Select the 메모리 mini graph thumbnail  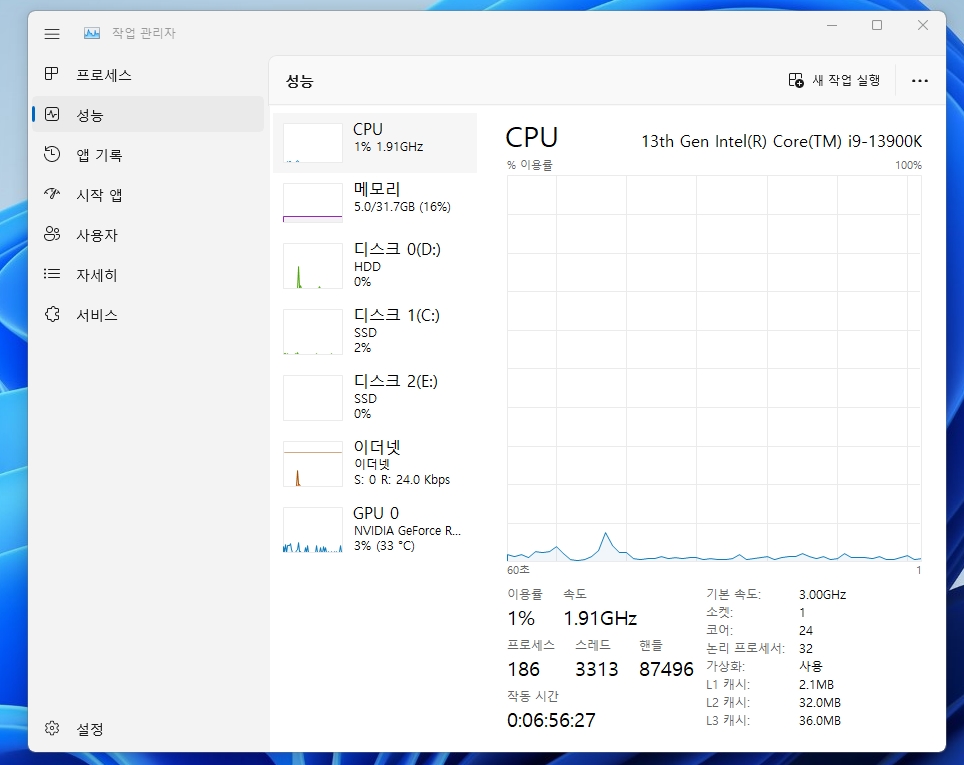[313, 202]
